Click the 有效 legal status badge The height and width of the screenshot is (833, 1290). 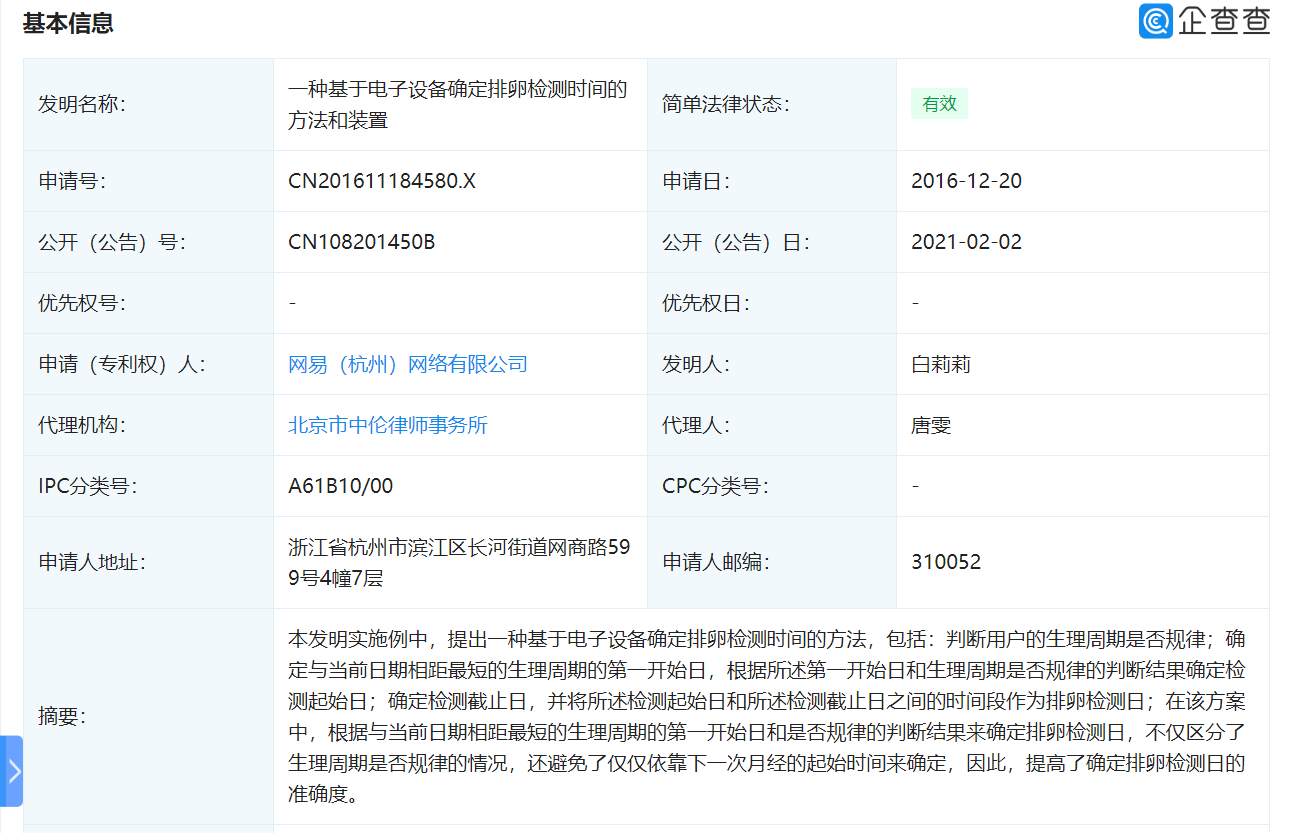pos(939,104)
